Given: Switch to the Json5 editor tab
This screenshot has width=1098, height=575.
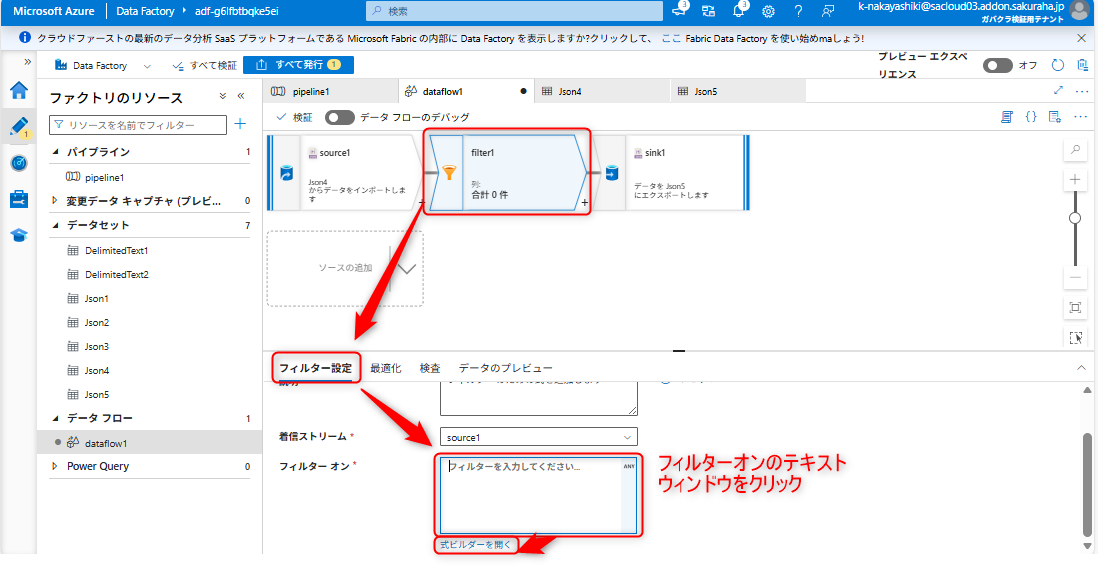Looking at the screenshot, I should 737,91.
